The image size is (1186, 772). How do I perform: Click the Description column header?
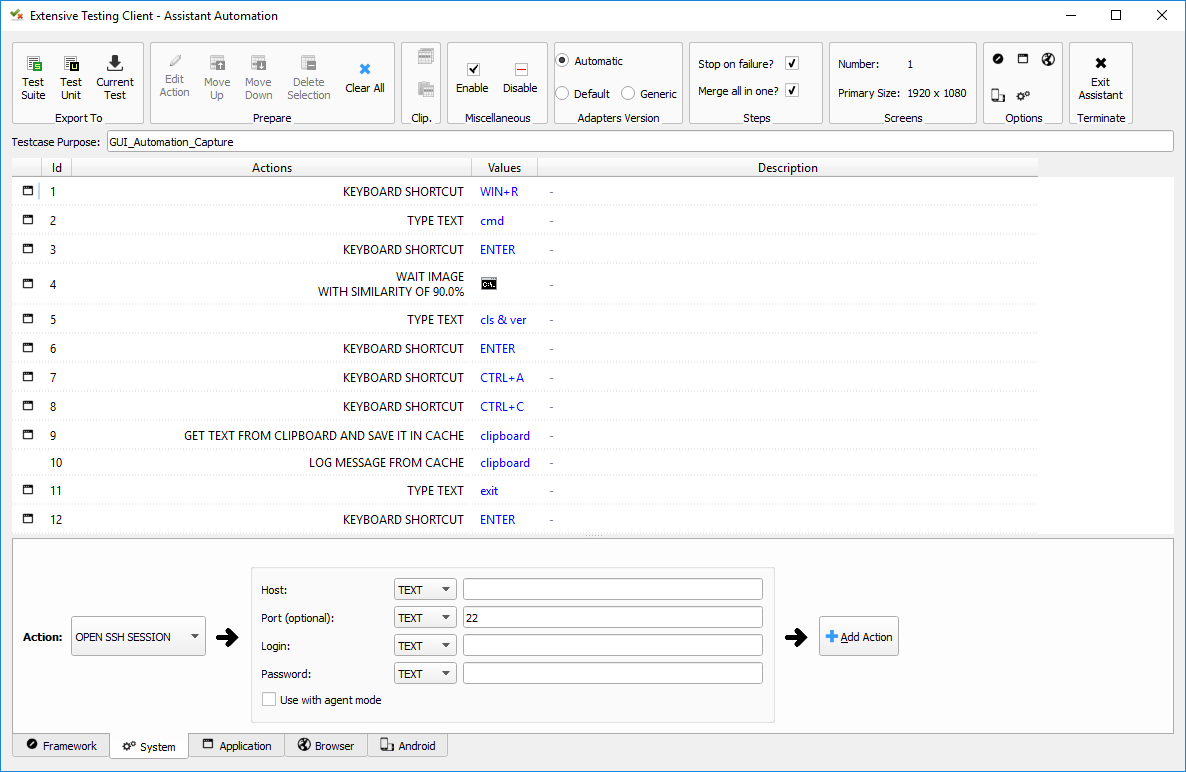click(787, 168)
